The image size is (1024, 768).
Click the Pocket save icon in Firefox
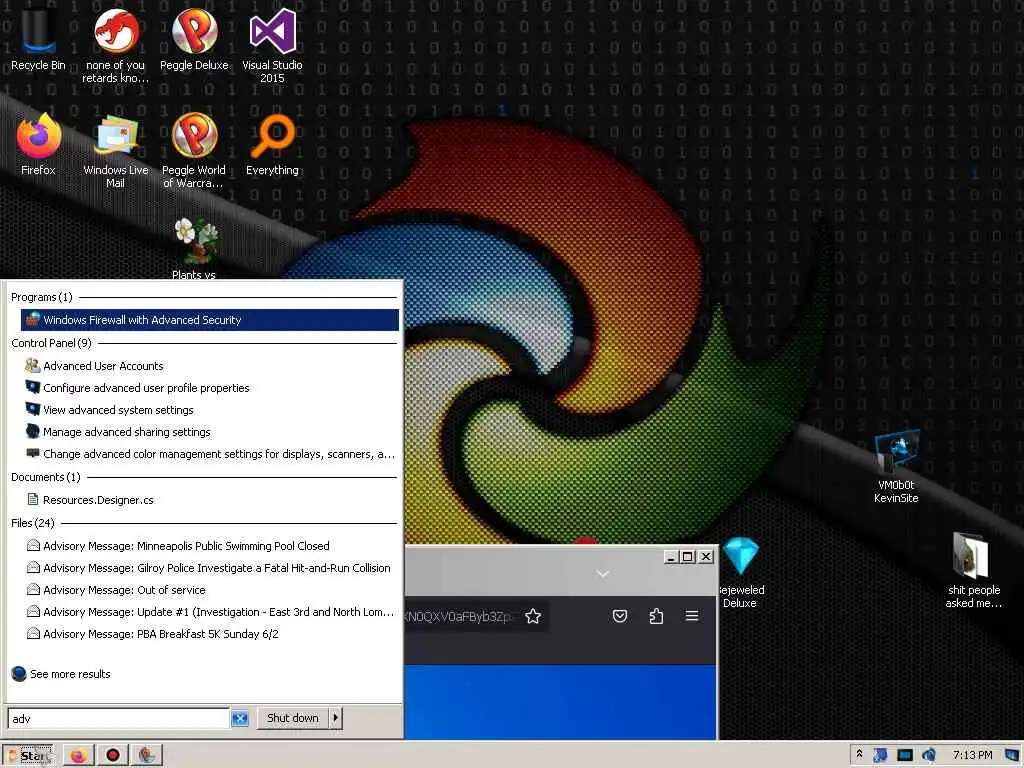click(620, 616)
